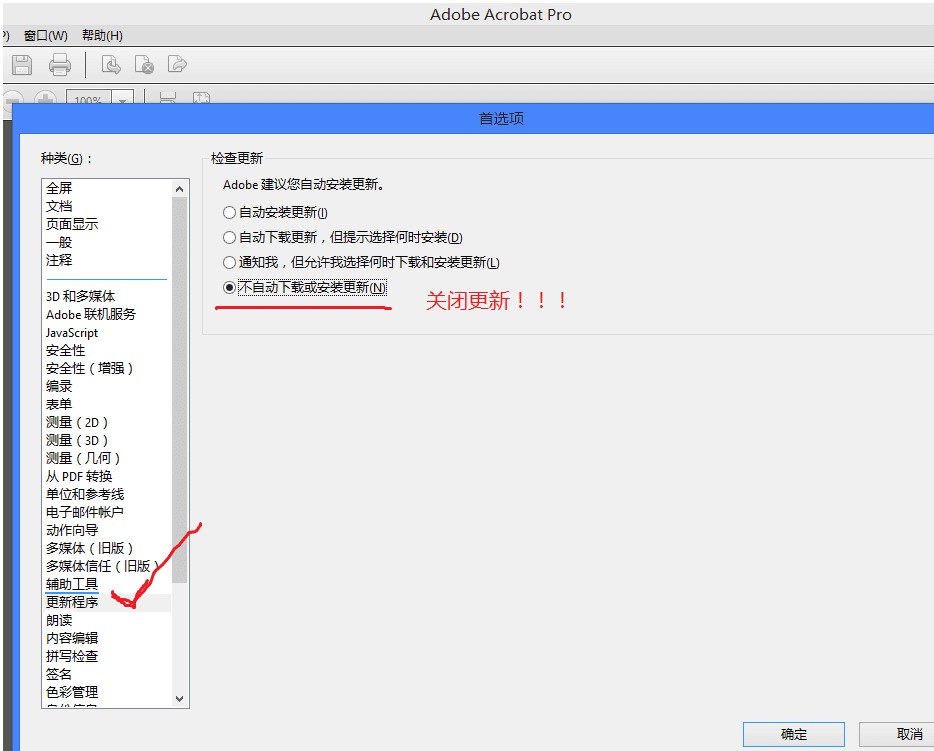
Task: Select the JavaScript category
Action: (71, 332)
